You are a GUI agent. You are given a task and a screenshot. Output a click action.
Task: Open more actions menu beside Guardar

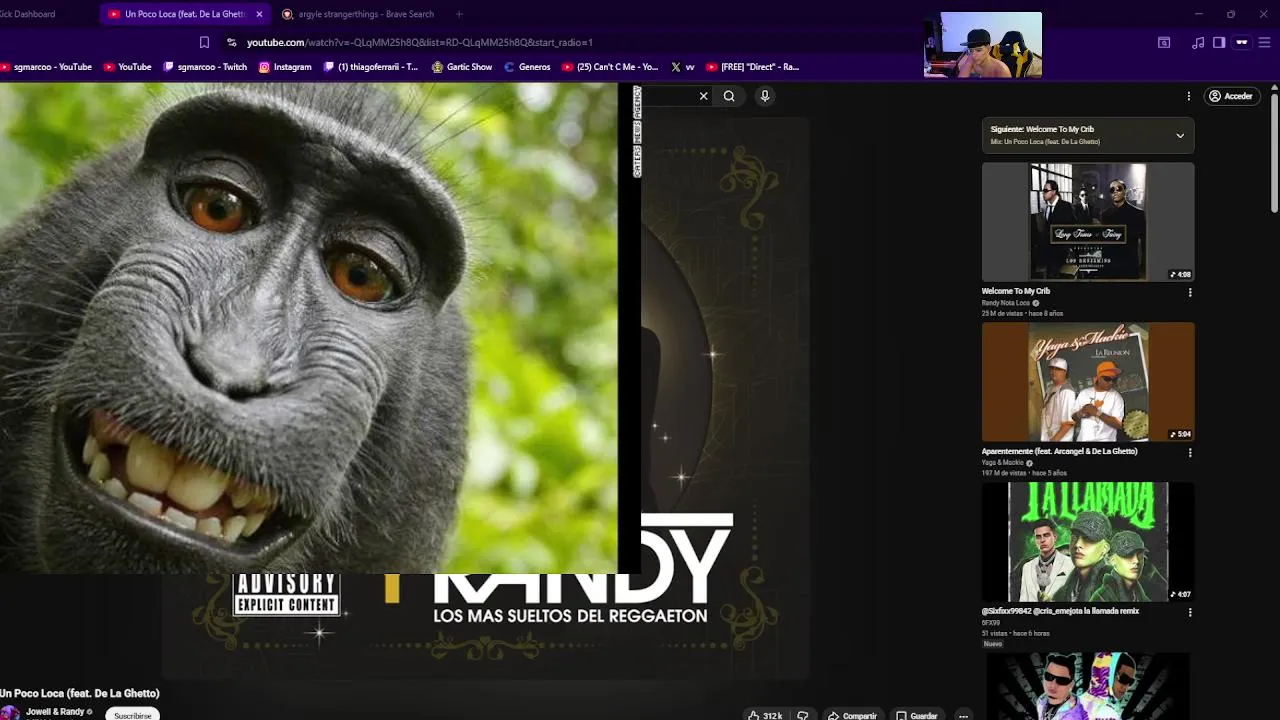click(x=963, y=715)
